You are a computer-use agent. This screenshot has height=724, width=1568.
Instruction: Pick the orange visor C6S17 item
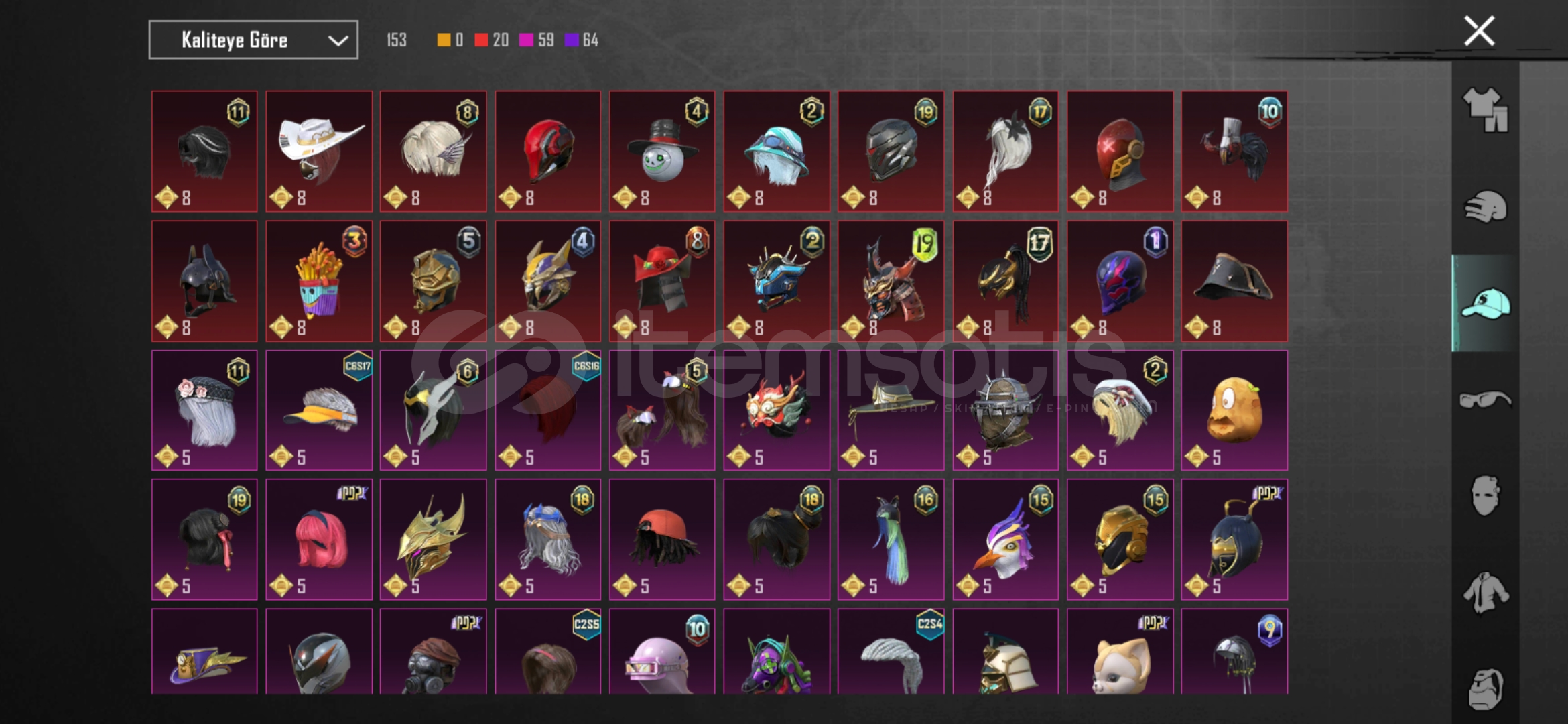[319, 410]
